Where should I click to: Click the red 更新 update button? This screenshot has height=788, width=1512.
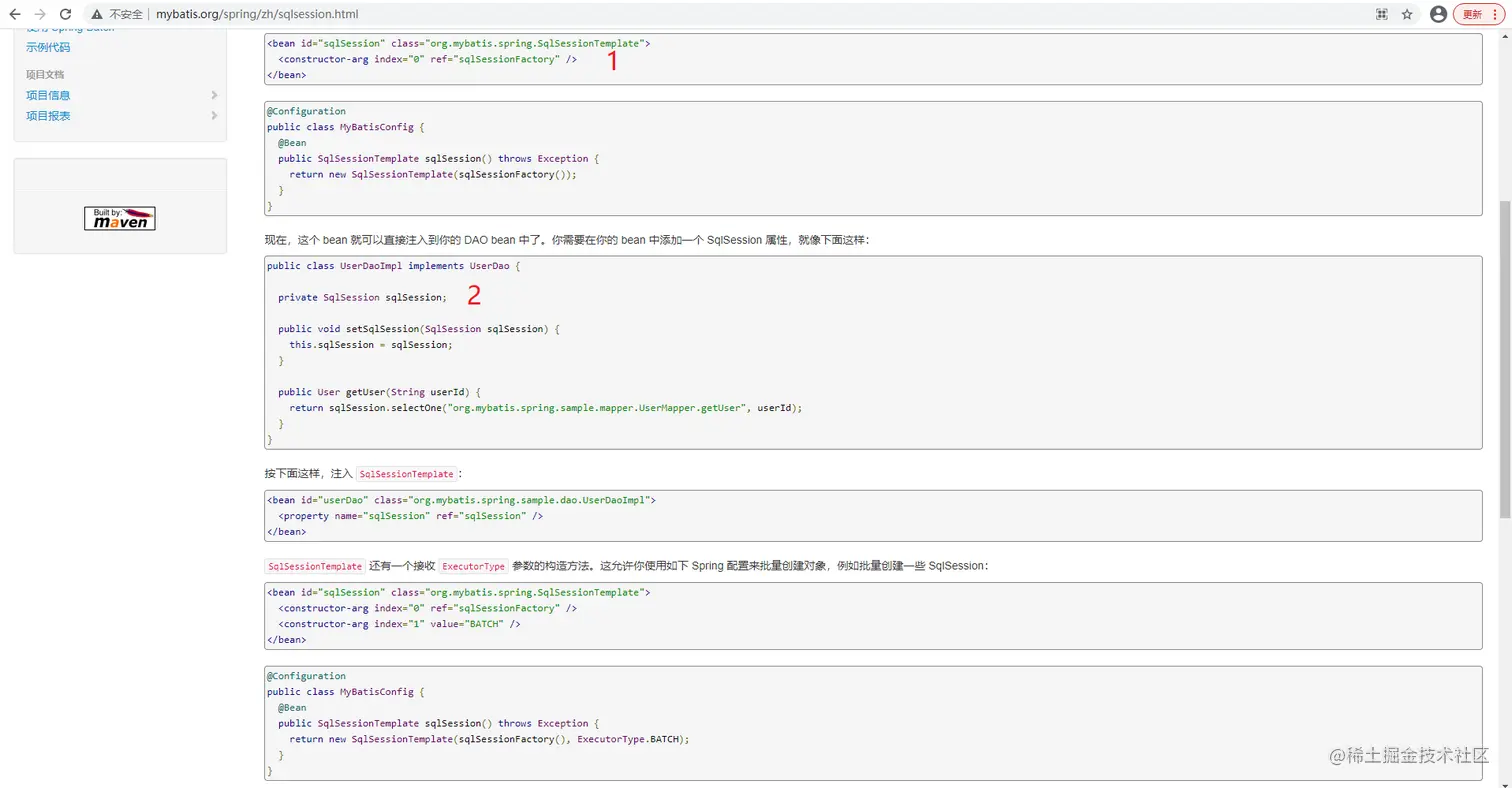point(1478,15)
